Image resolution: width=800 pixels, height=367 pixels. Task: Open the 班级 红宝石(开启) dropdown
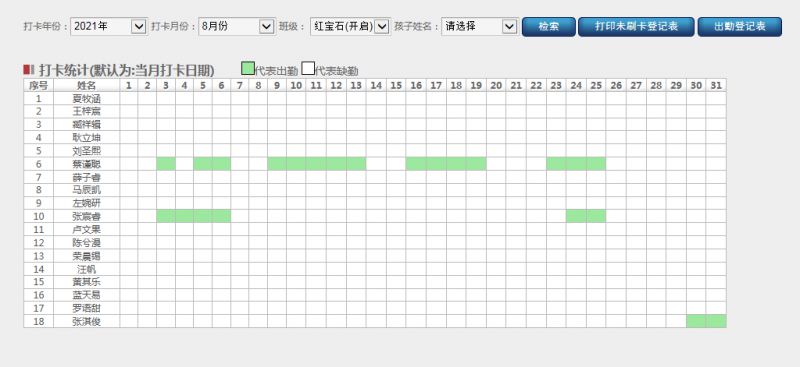pyautogui.click(x=351, y=27)
